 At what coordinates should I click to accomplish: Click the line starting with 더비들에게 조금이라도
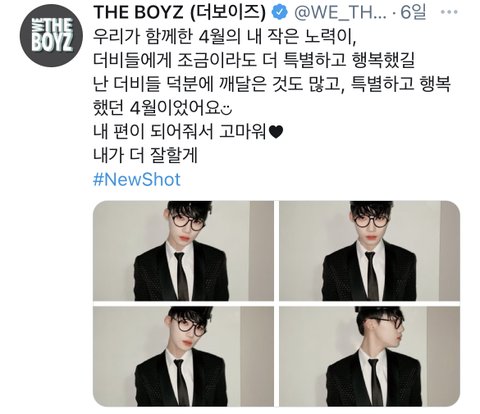(254, 60)
